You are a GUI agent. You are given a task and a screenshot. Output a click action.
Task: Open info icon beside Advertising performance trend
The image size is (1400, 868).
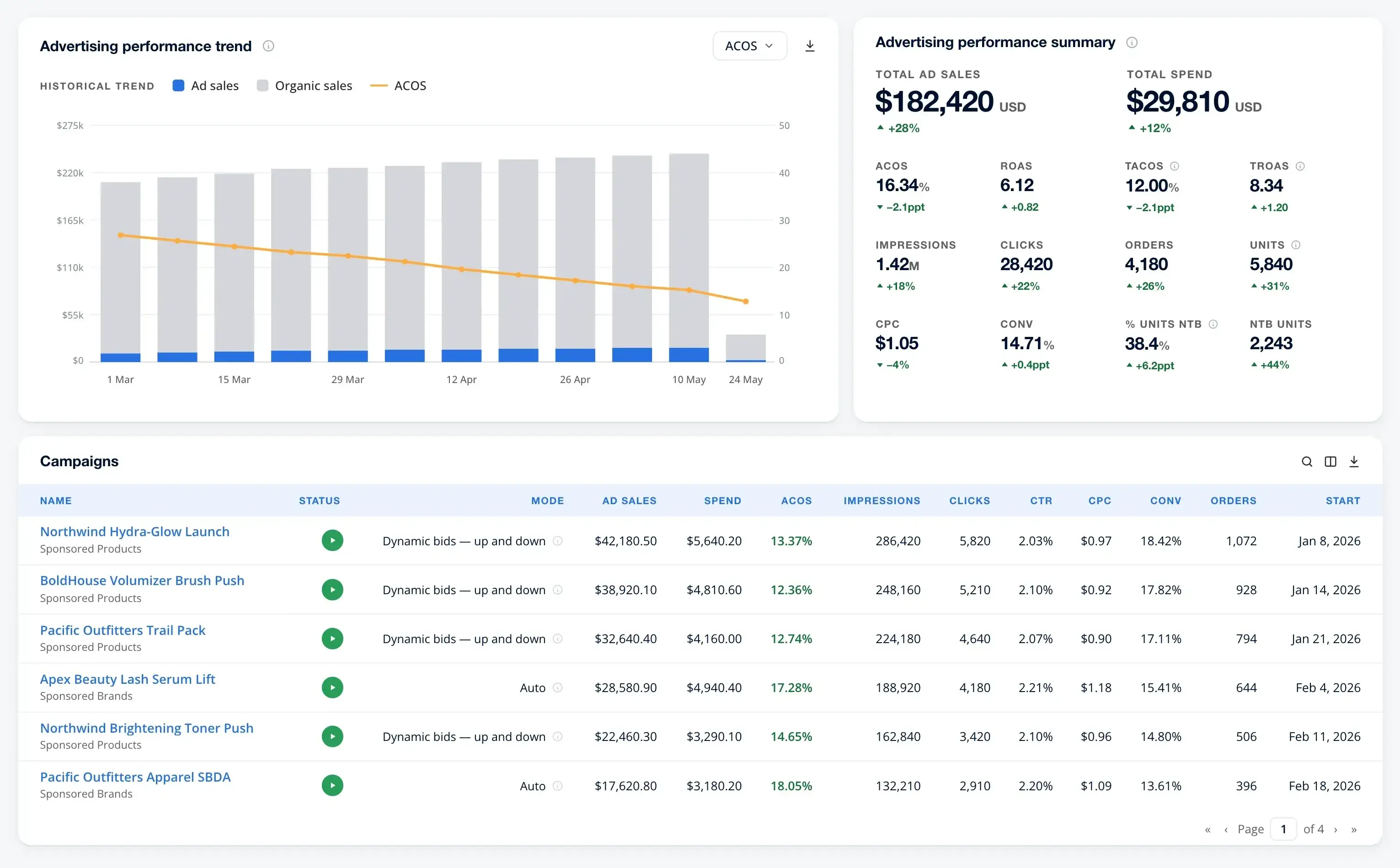pyautogui.click(x=268, y=46)
